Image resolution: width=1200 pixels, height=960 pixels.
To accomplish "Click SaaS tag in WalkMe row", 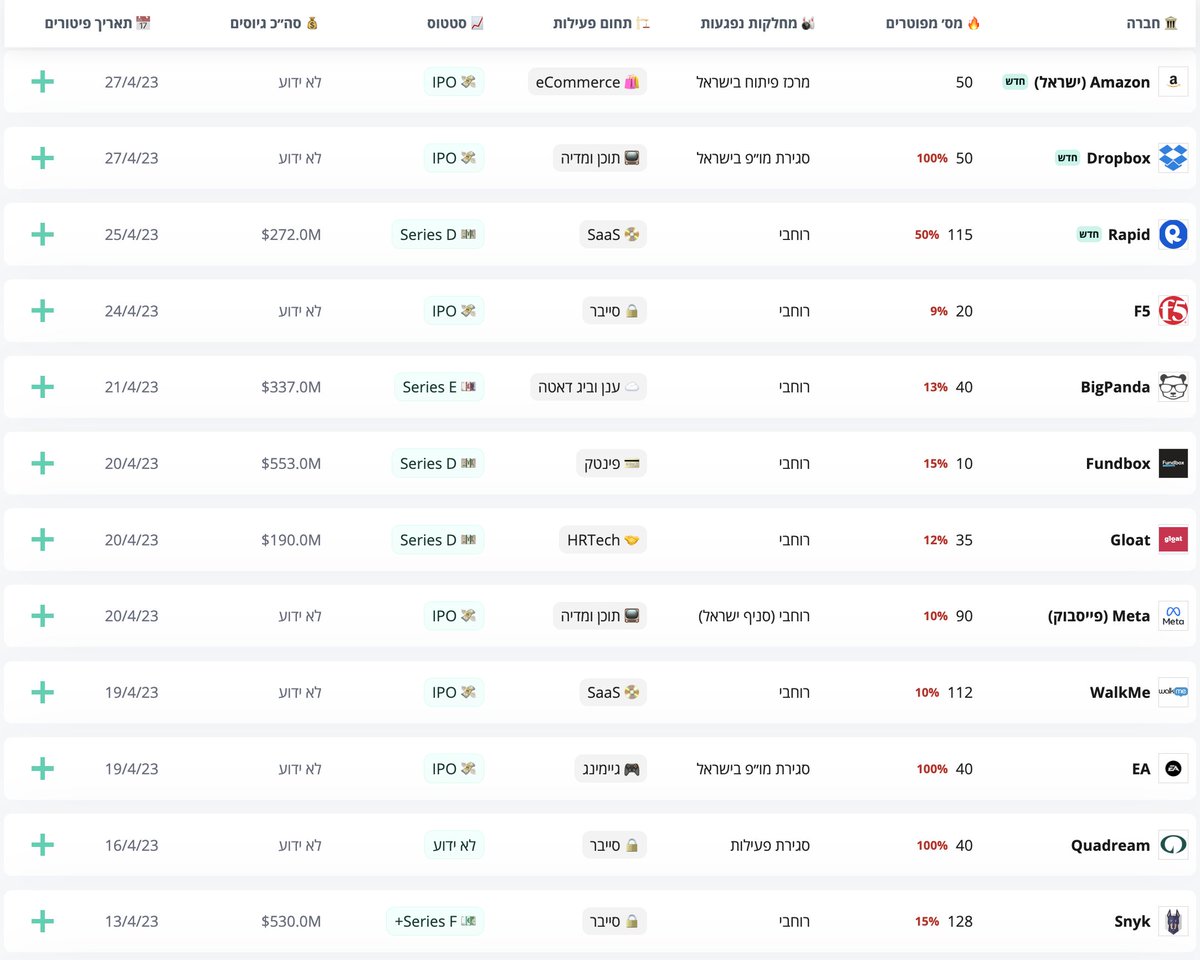I will (x=612, y=692).
